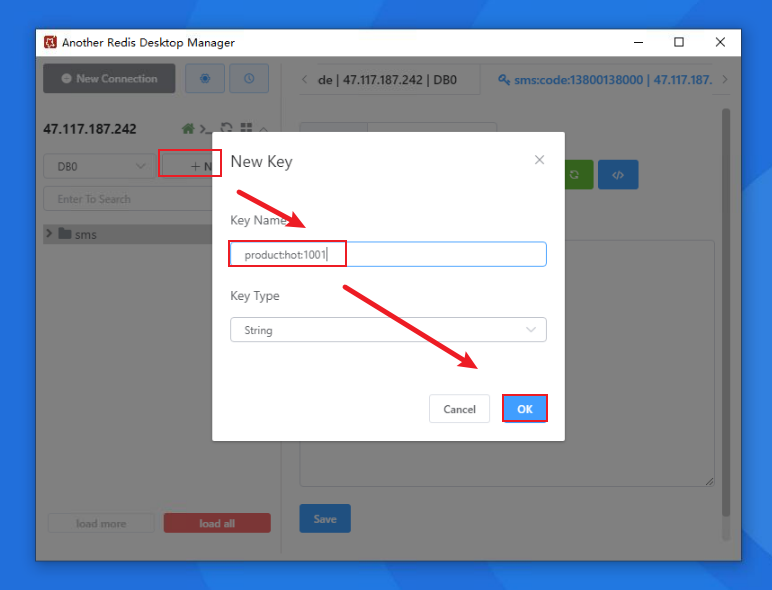
Task: Focus the Enter To Search field
Action: 128,199
